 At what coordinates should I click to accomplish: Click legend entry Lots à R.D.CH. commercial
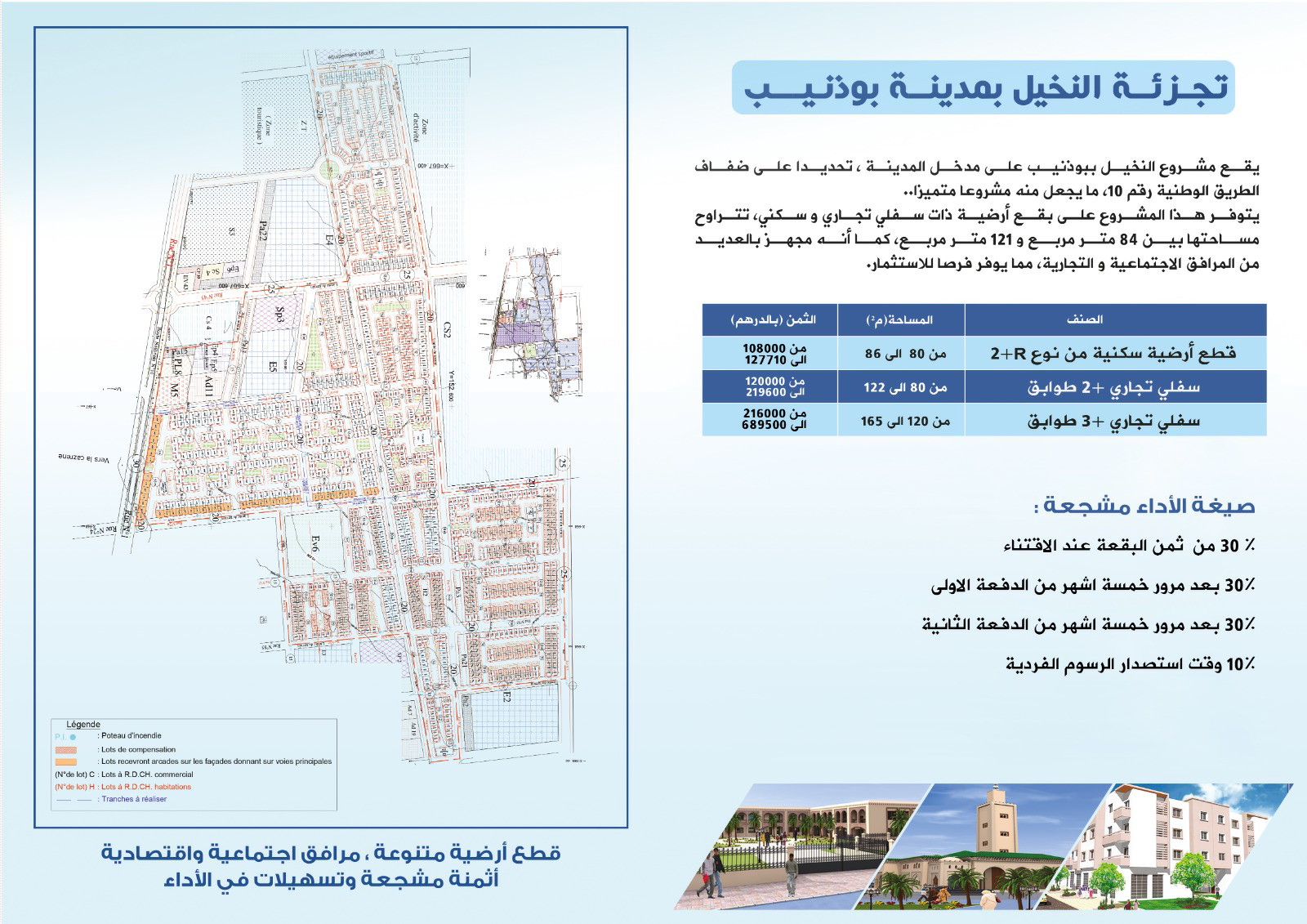(147, 774)
